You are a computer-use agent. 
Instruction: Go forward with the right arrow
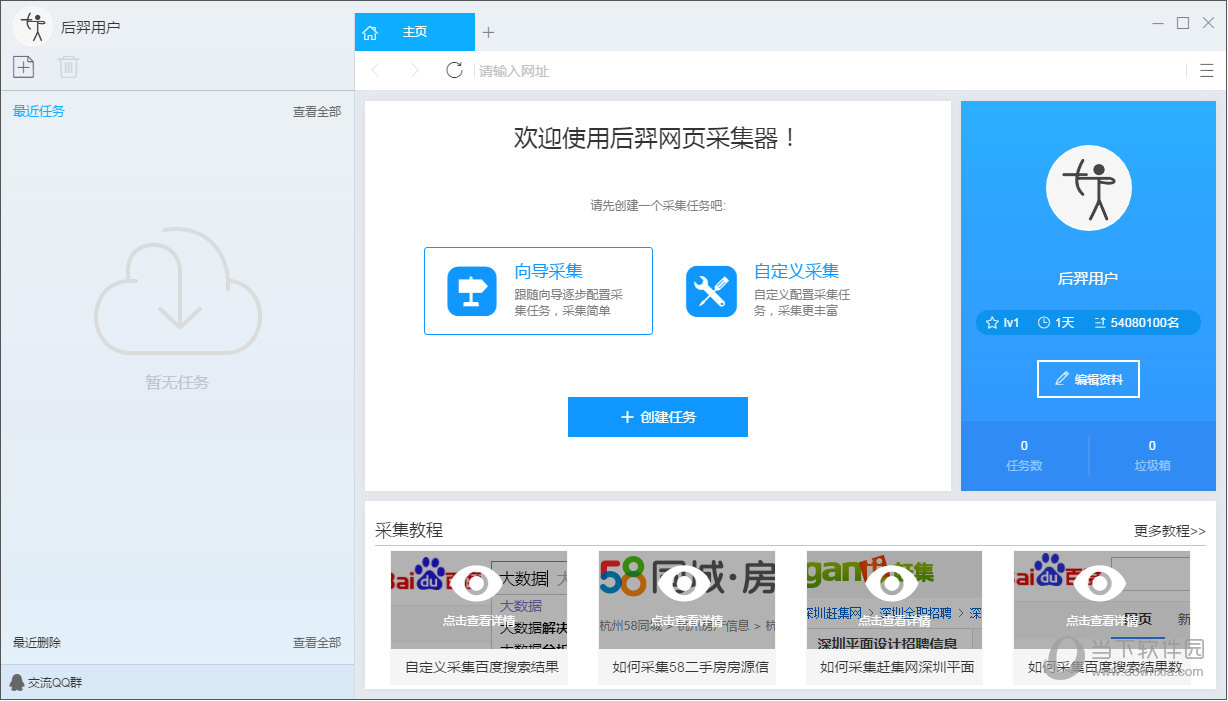(415, 70)
